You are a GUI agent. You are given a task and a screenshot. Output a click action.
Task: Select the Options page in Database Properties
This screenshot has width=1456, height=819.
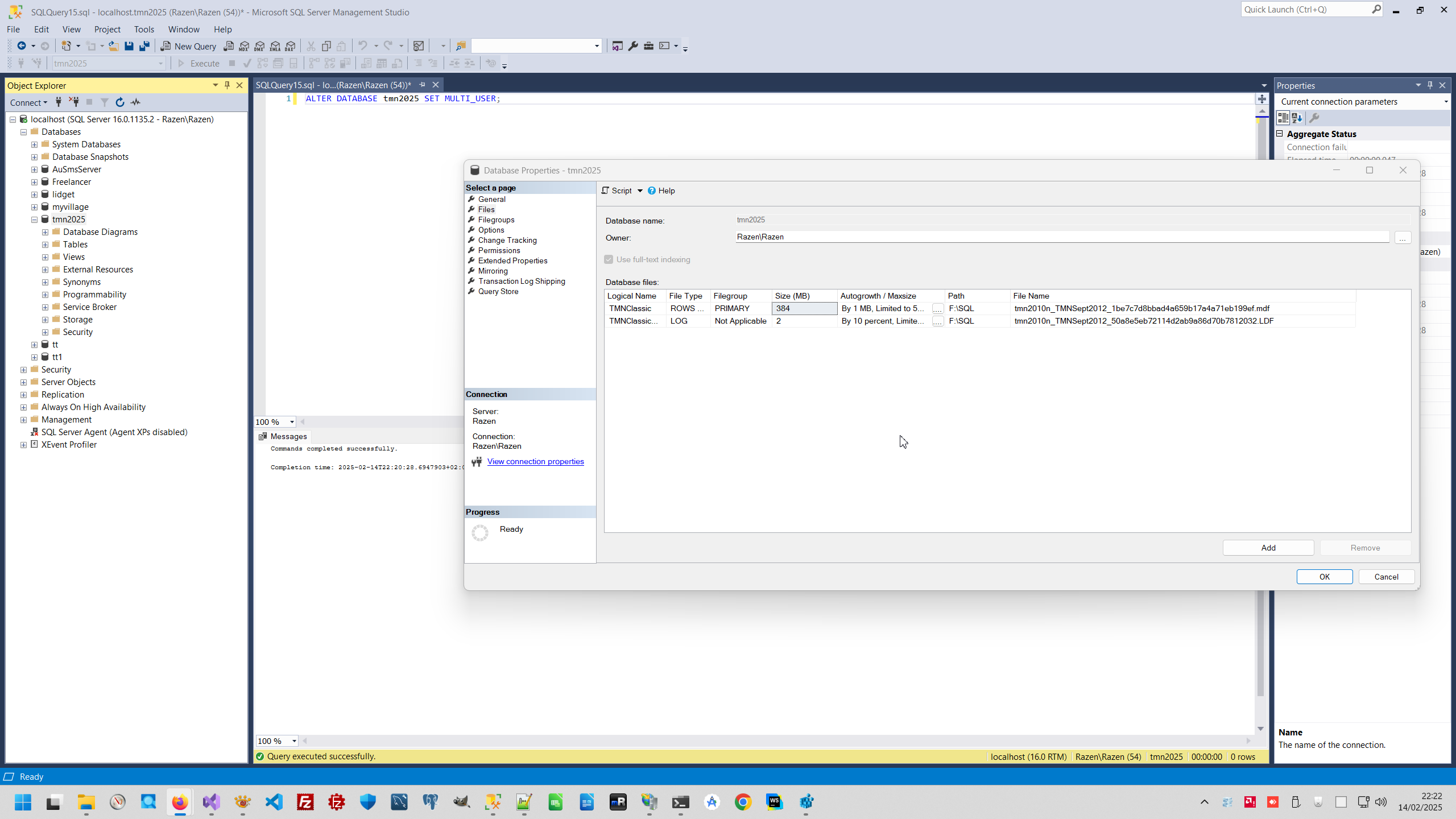tap(491, 230)
